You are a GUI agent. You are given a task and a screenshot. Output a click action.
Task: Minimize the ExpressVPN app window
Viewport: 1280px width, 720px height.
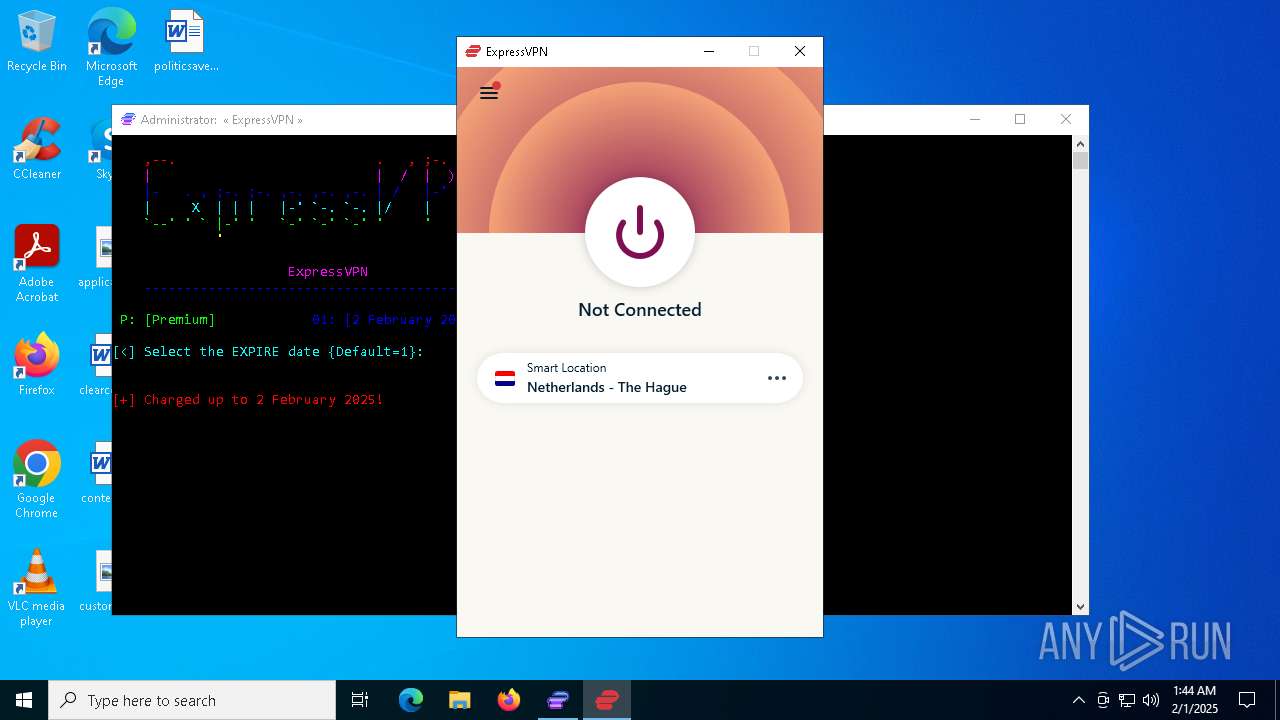(x=709, y=51)
